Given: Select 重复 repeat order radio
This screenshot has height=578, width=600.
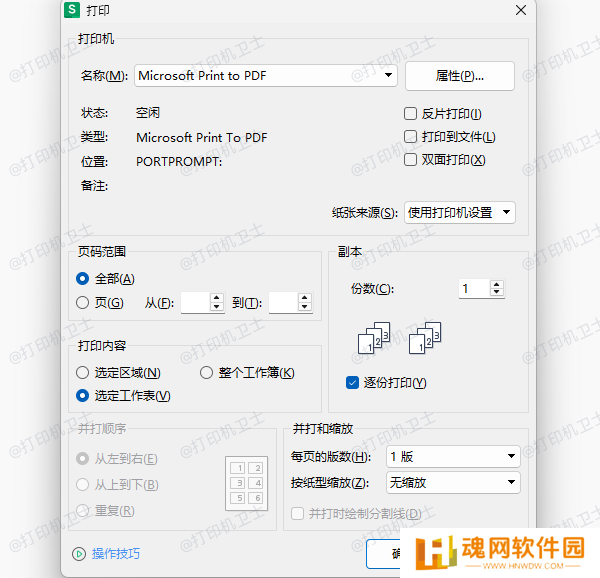Looking at the screenshot, I should tap(82, 510).
